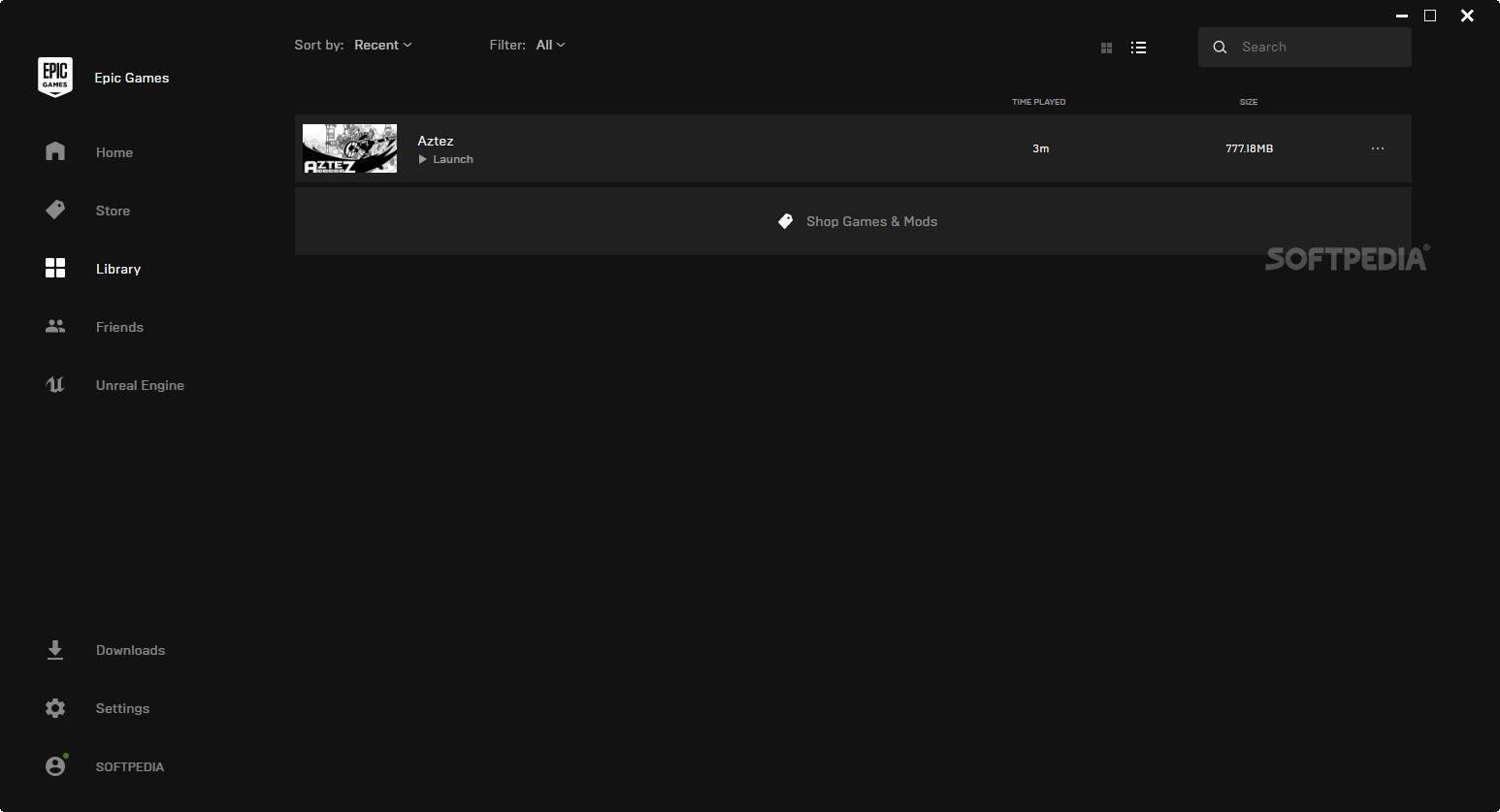The height and width of the screenshot is (812, 1500).
Task: Open the Friends section
Action: coord(119,327)
